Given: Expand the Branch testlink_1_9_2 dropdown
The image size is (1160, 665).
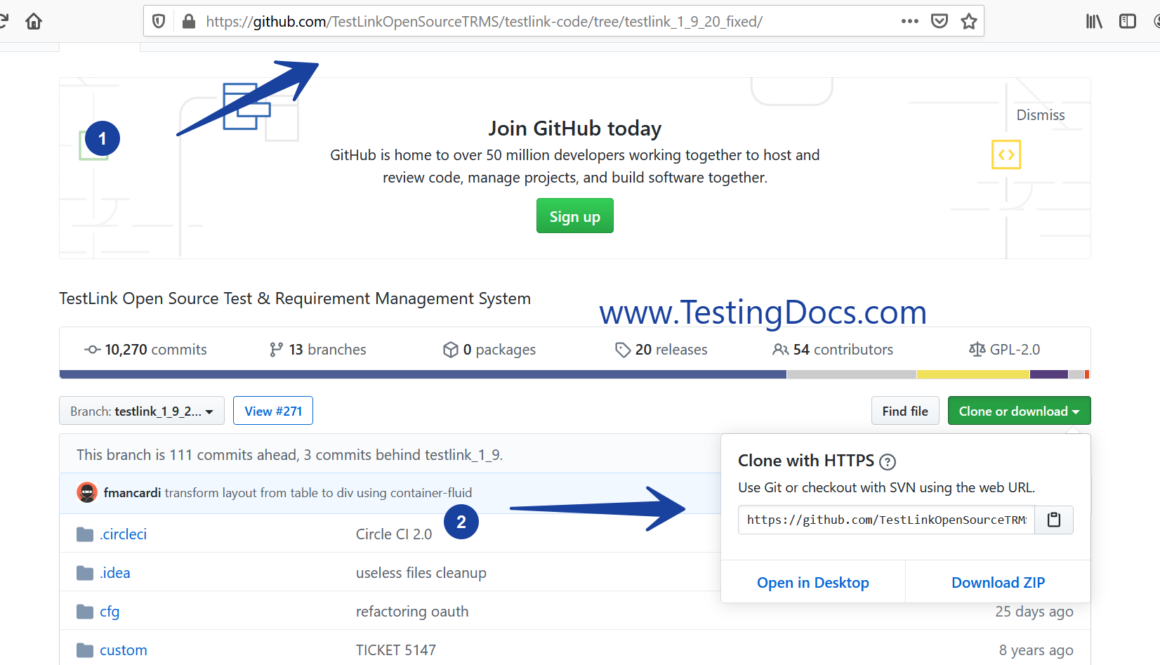Looking at the screenshot, I should pos(142,411).
